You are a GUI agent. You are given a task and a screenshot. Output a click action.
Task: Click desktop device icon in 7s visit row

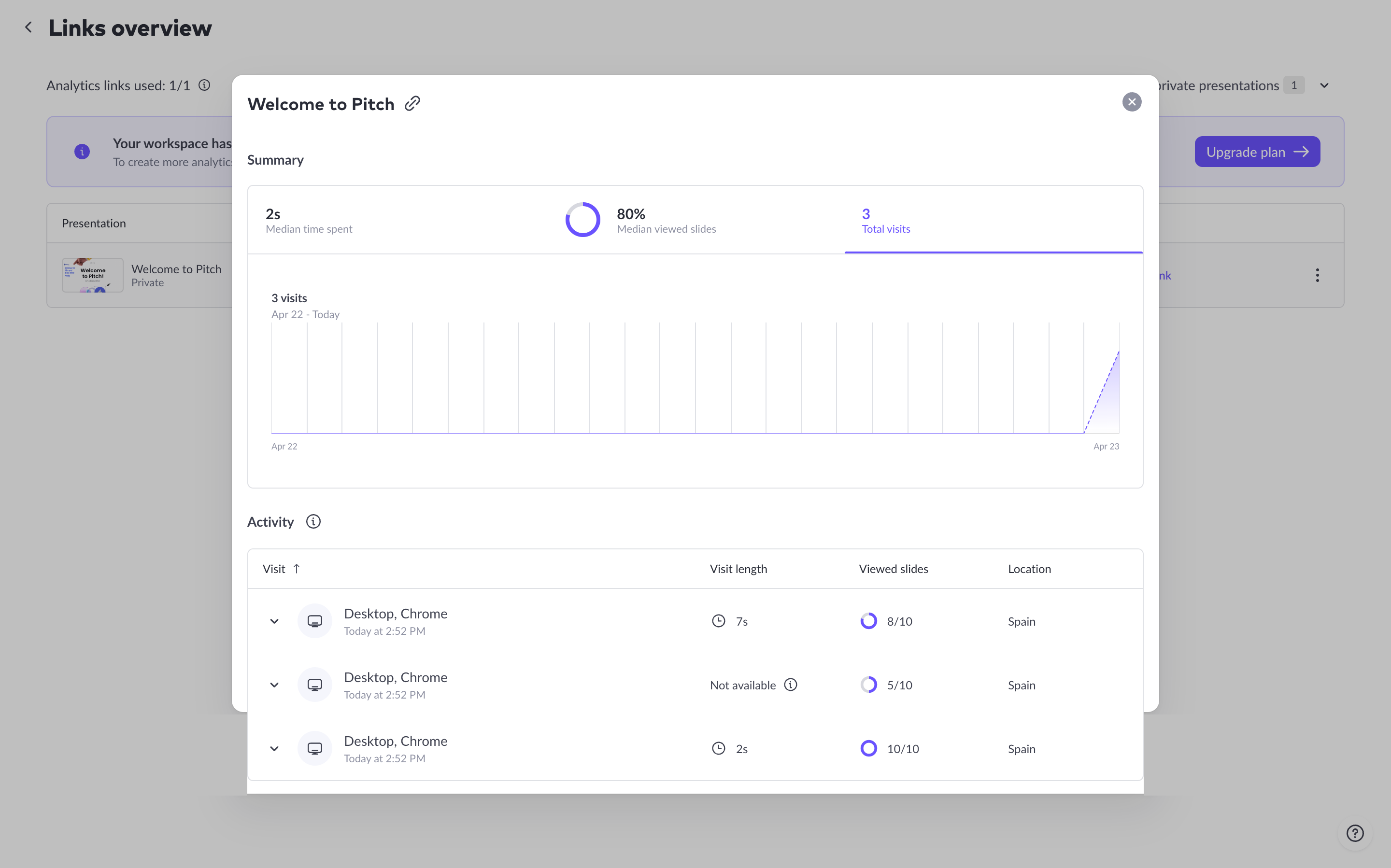pyautogui.click(x=315, y=621)
